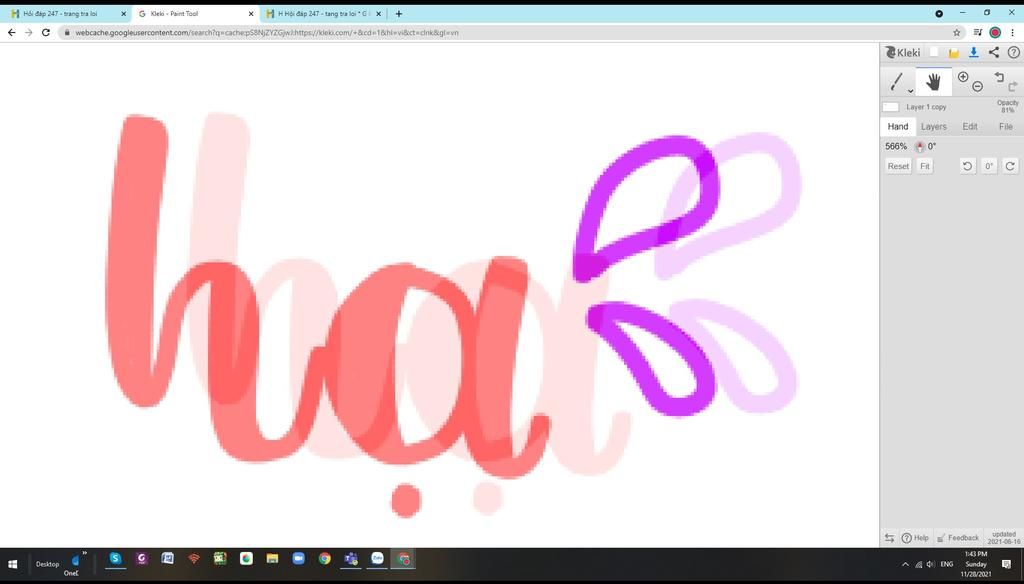Undo the last action
The height and width of the screenshot is (584, 1024).
(999, 77)
